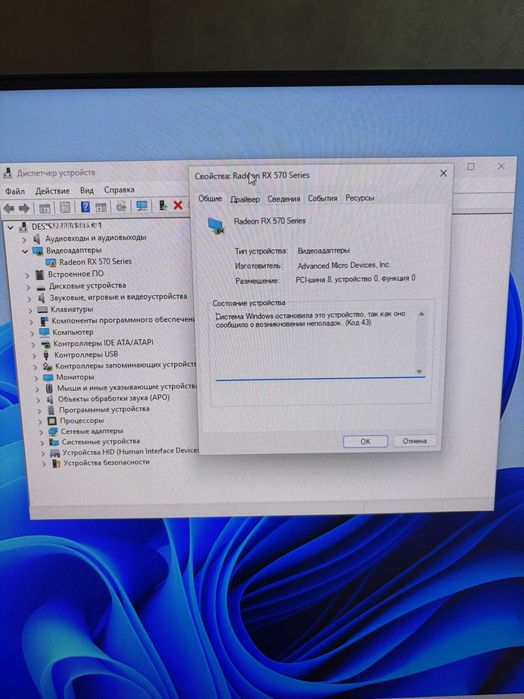This screenshot has height=699, width=524.
Task: Expand the Аудиовходы и аудиовыходы node
Action: [x=25, y=239]
